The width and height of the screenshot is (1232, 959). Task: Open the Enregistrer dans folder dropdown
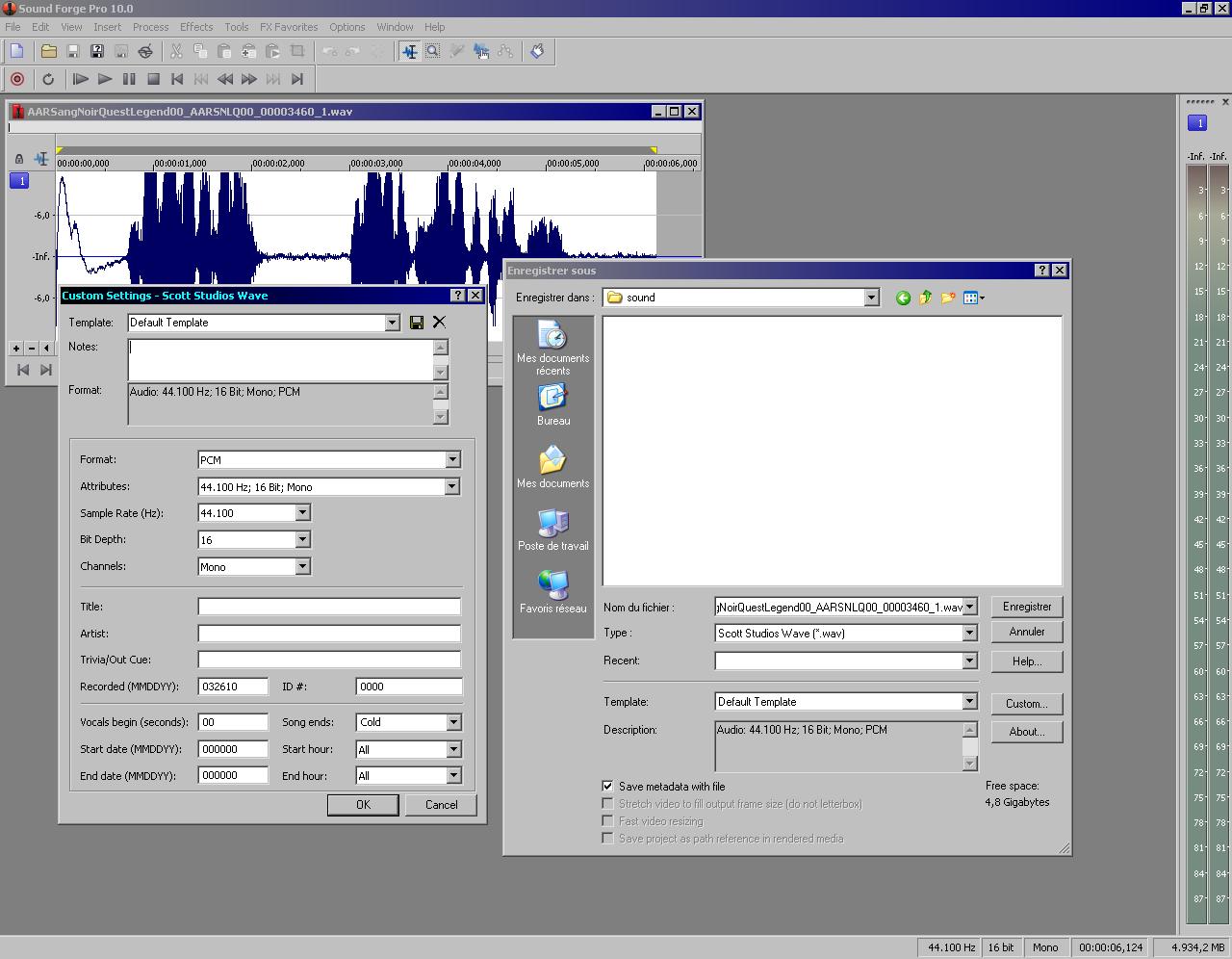[871, 298]
